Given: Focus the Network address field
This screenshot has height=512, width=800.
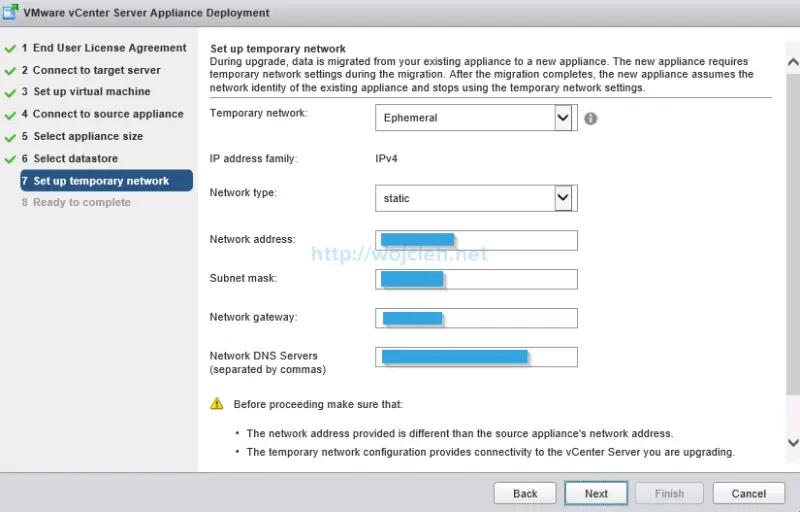Looking at the screenshot, I should (476, 240).
